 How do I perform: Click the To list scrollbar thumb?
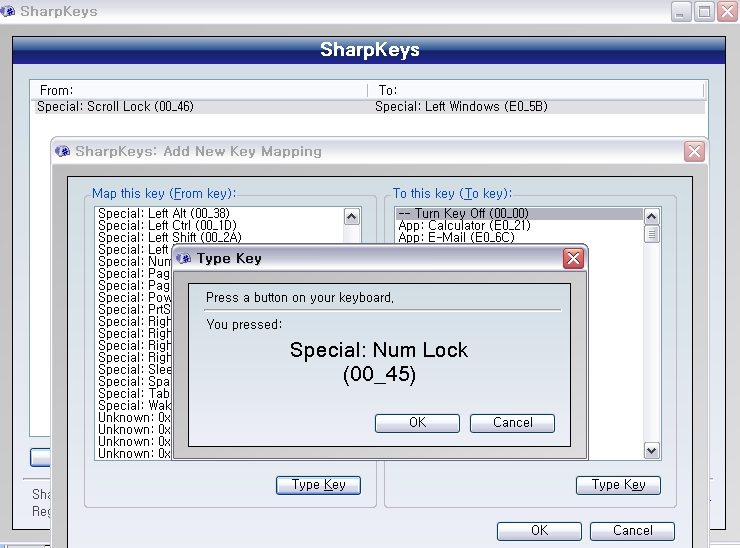(651, 234)
